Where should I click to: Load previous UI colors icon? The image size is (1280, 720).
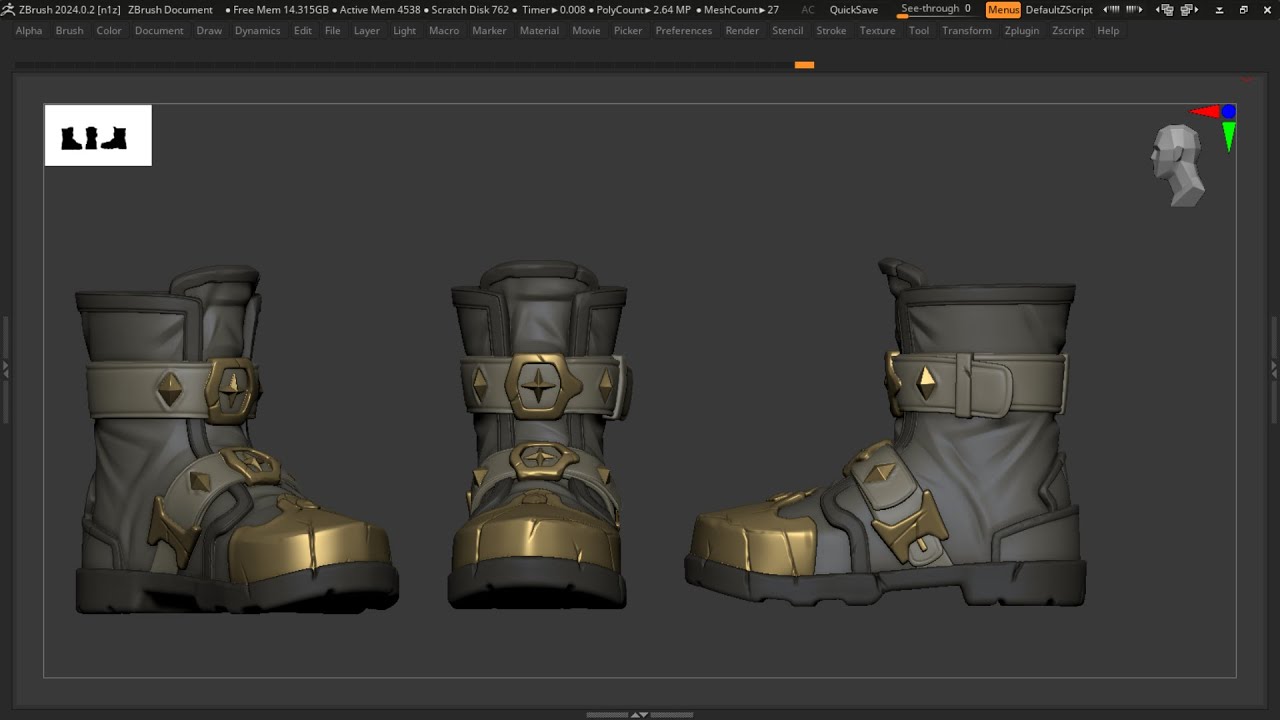tap(1111, 10)
